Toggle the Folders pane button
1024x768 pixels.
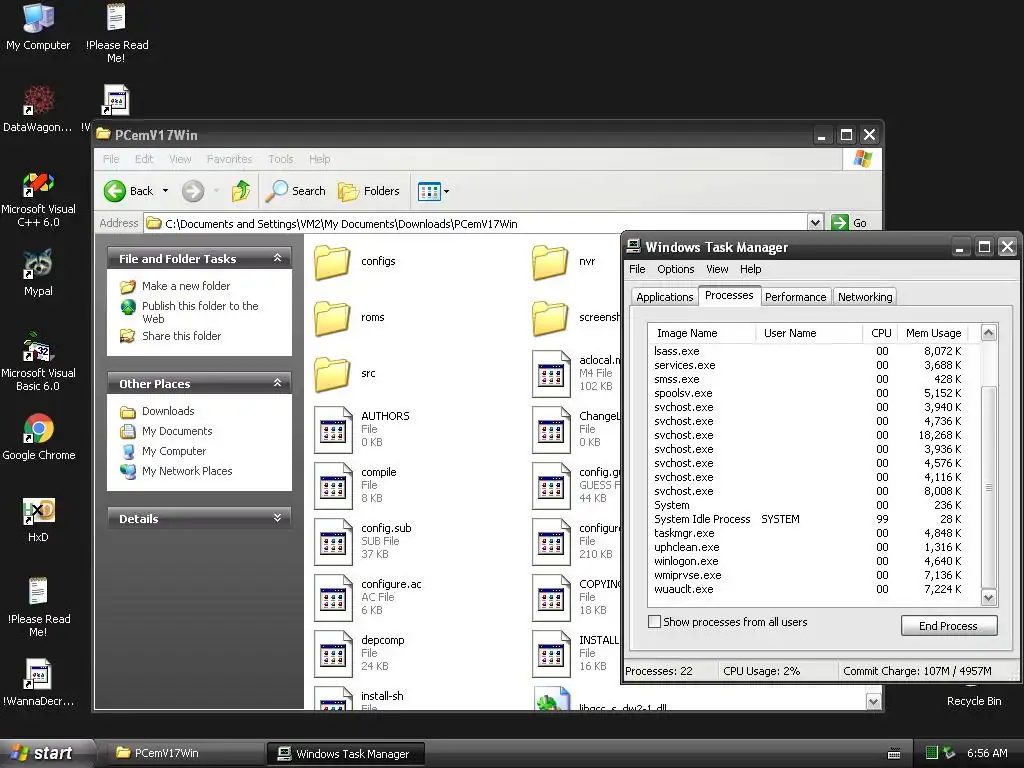(369, 191)
